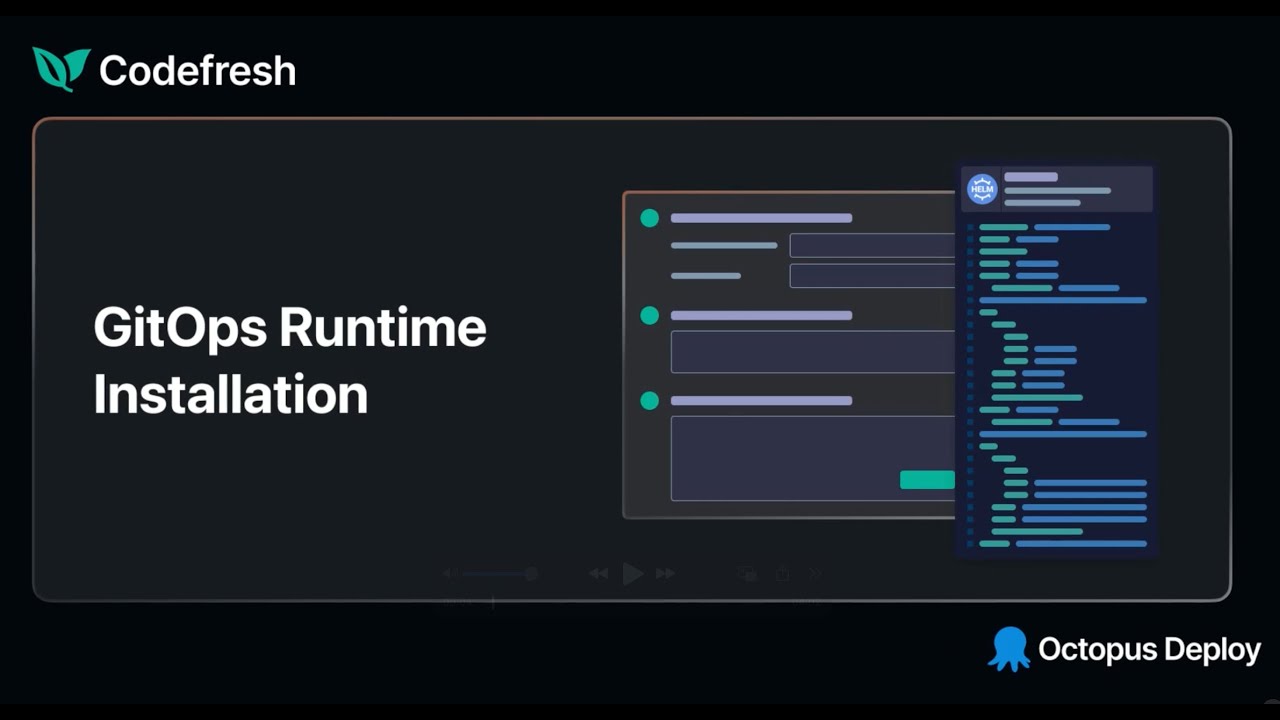Click the Codefresh leaf logo icon
The height and width of the screenshot is (720, 1280).
click(x=61, y=69)
